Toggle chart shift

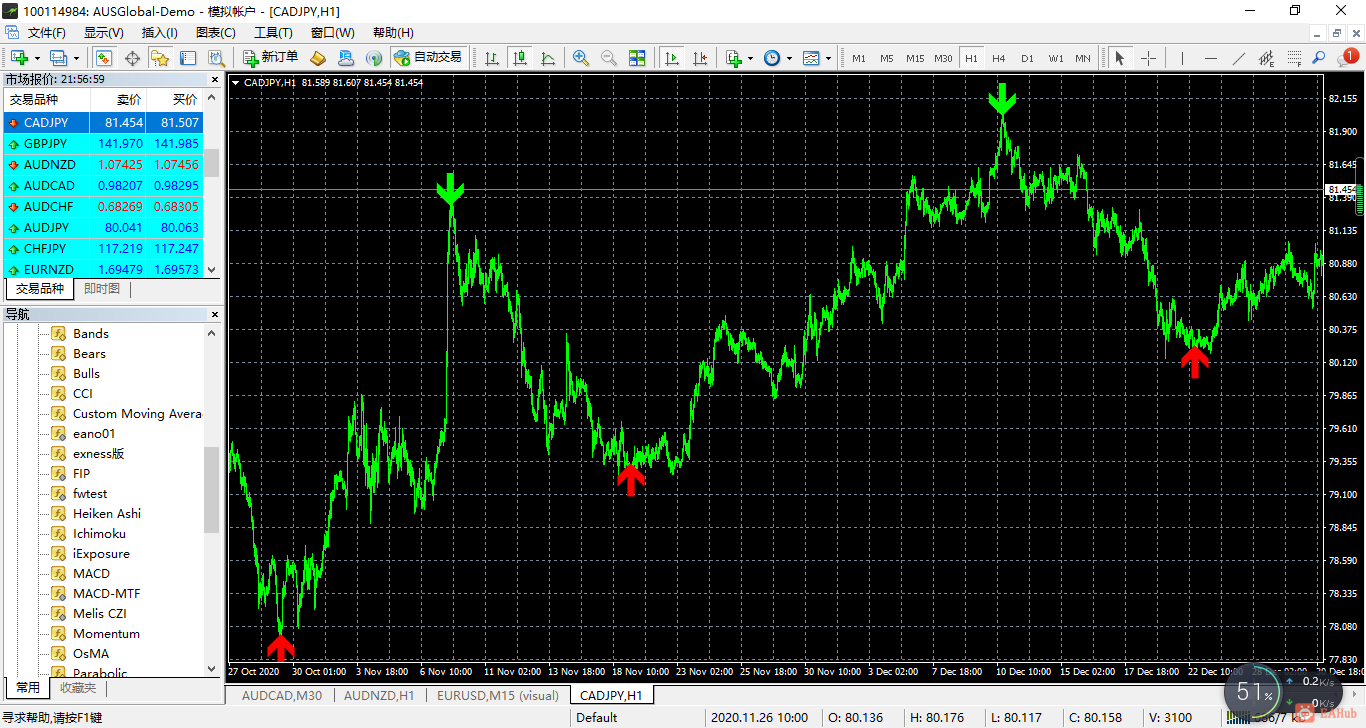click(x=700, y=58)
